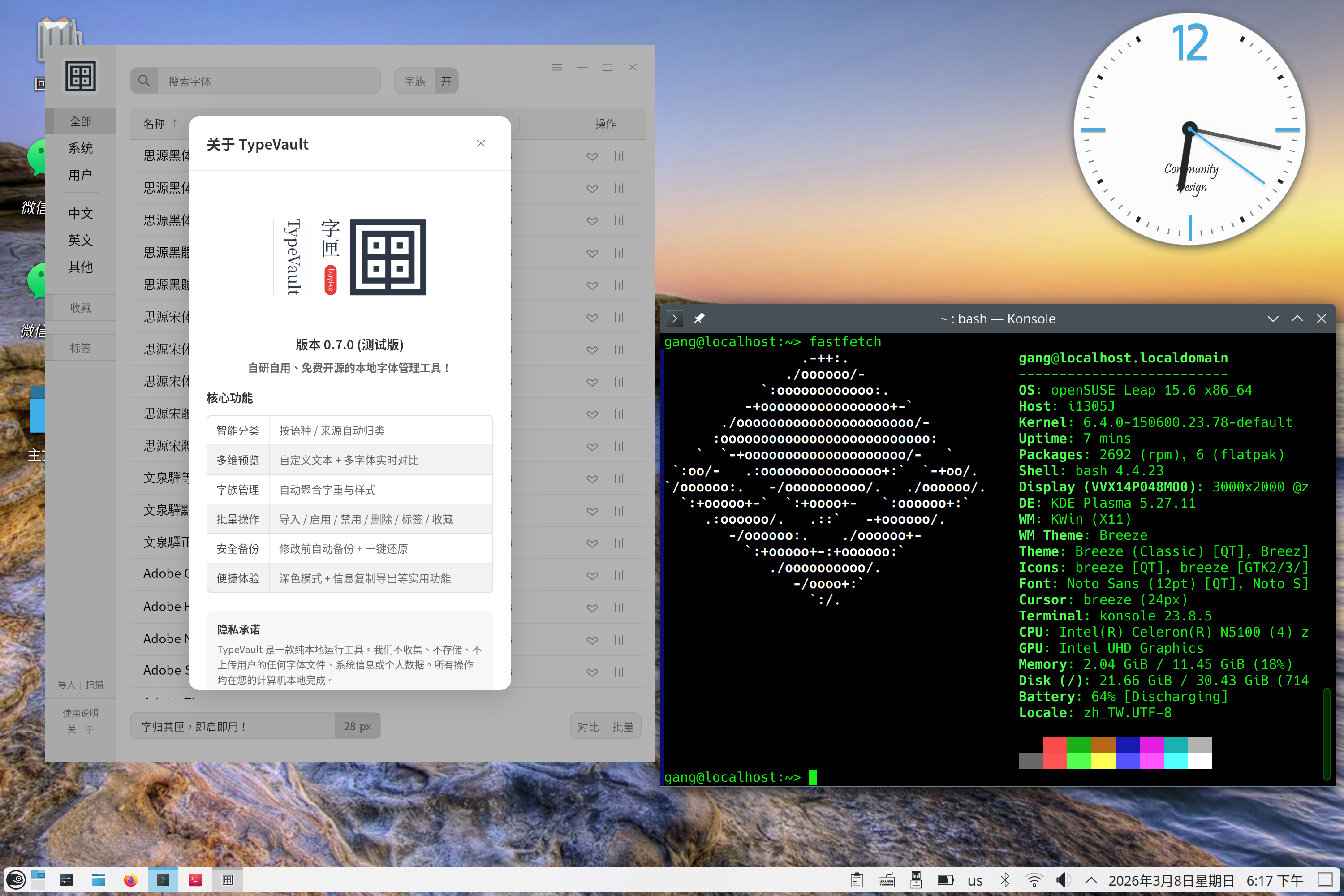
Task: Click the 导入 import link at bottom left
Action: click(67, 684)
